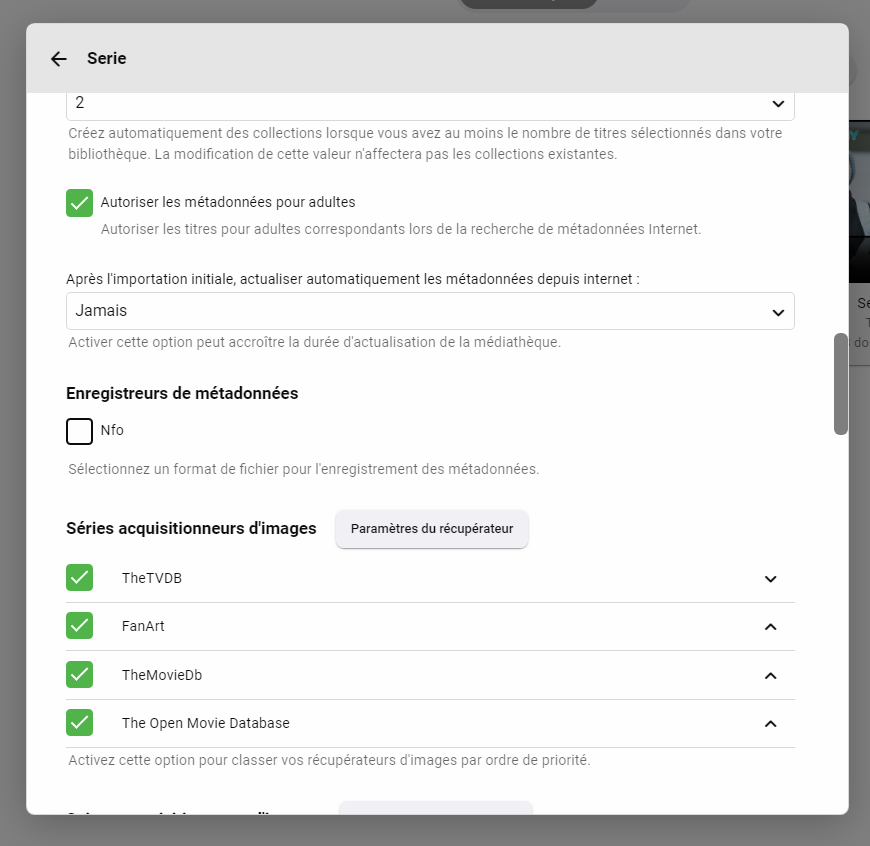The image size is (870, 846).
Task: Uncheck The Open Movie Database fetcher
Action: (80, 722)
